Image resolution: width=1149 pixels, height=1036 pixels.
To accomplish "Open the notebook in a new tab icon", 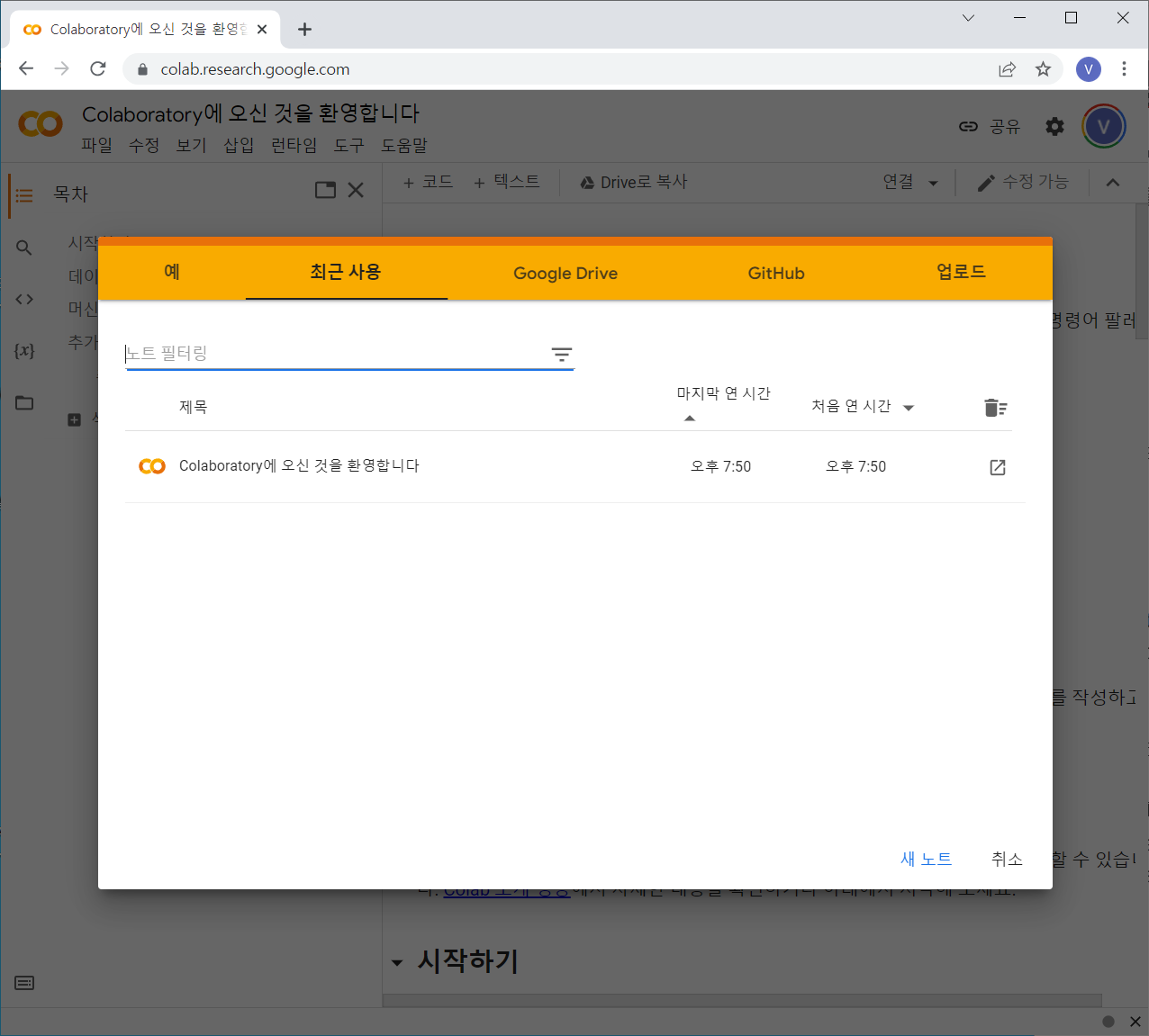I will (998, 467).
